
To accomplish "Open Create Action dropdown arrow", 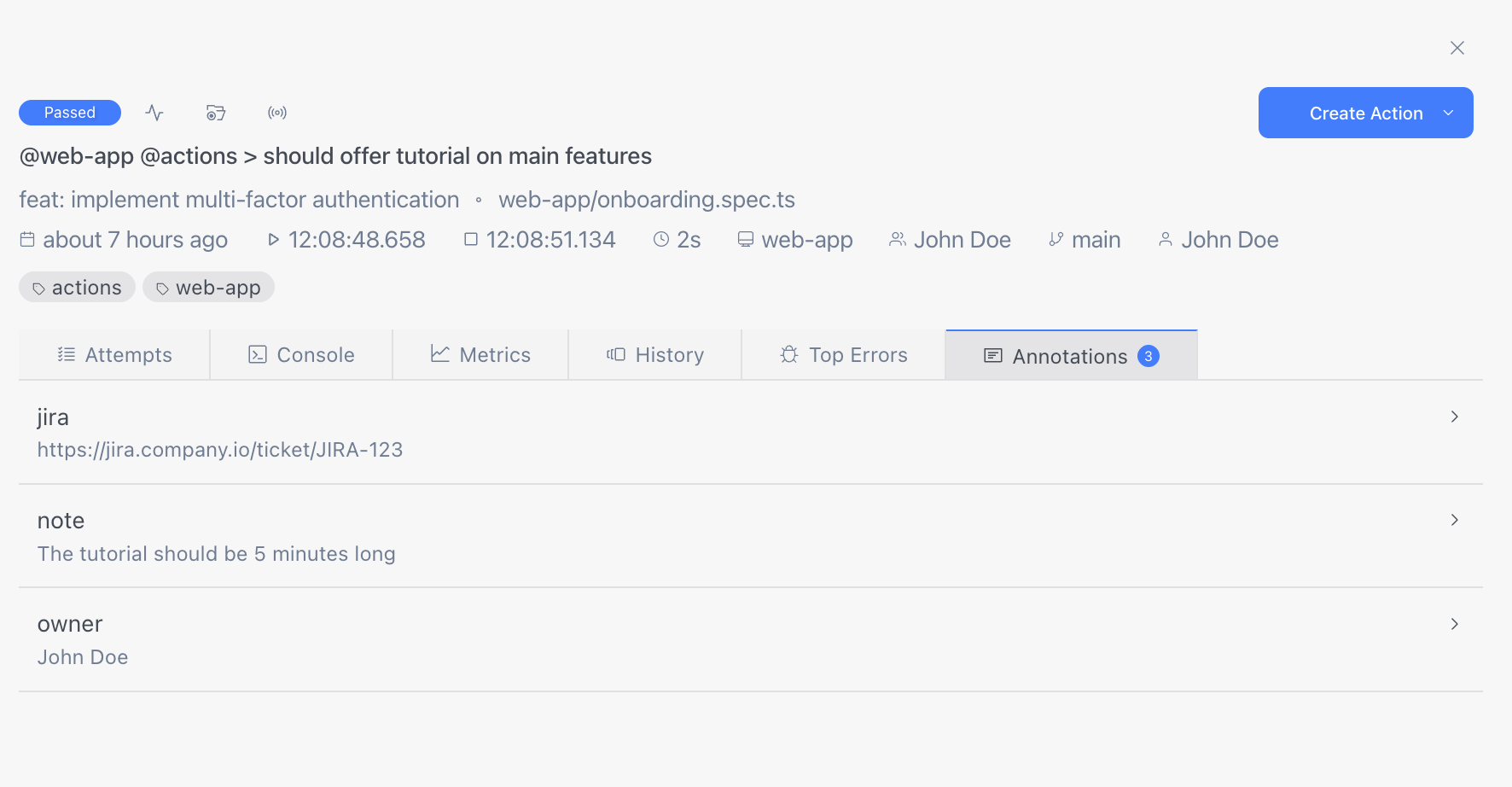I will click(1448, 113).
